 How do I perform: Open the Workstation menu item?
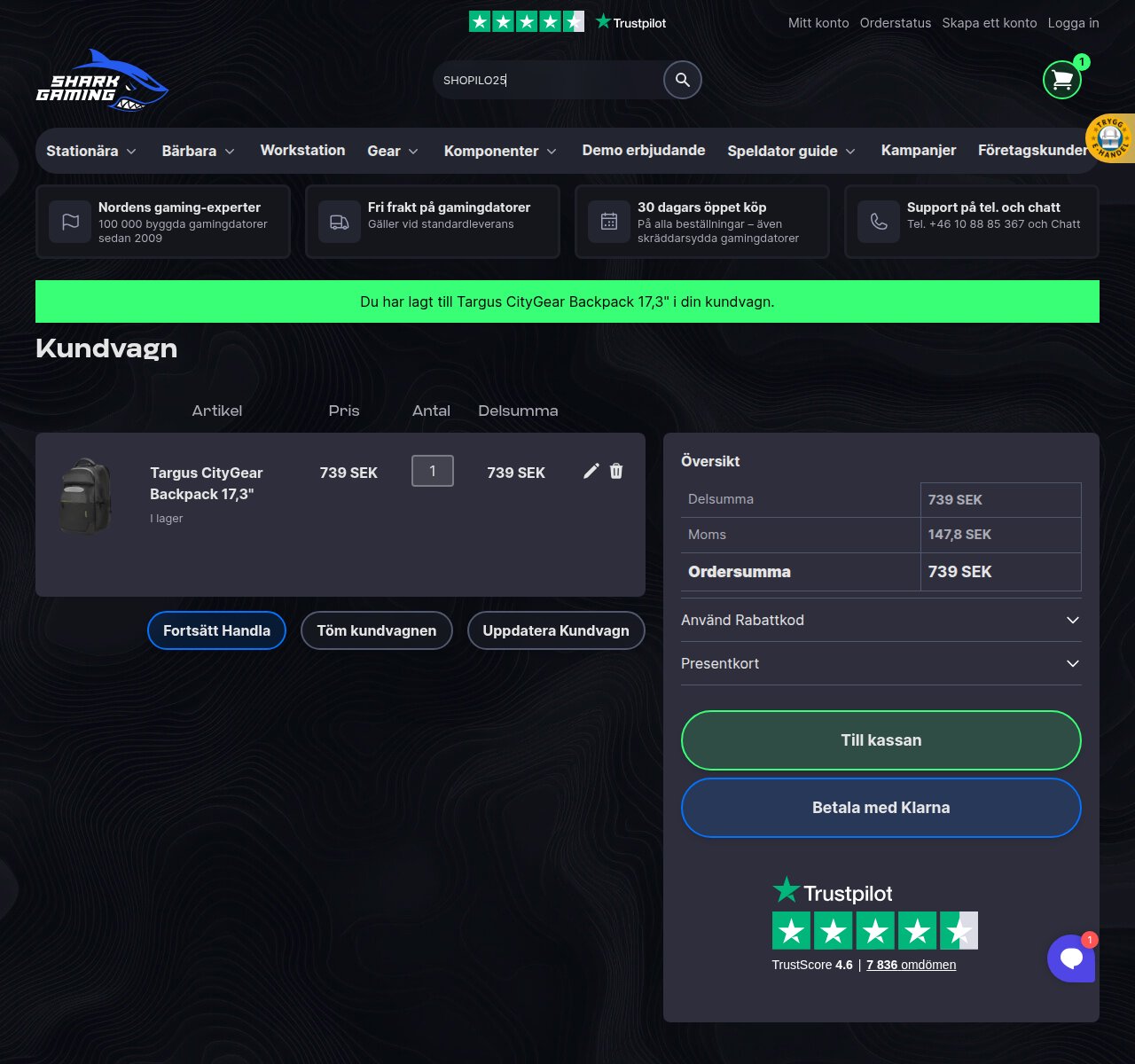coord(302,150)
